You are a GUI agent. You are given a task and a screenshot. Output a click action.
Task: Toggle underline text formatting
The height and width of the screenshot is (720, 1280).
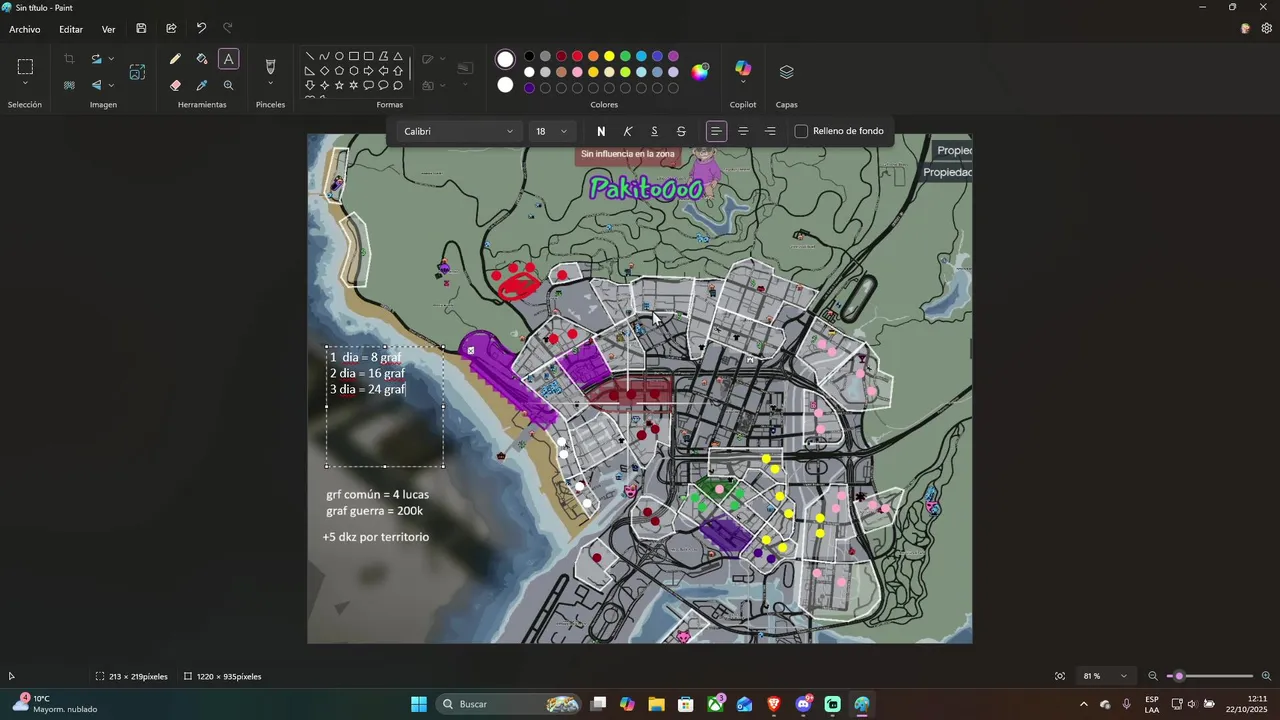654,131
